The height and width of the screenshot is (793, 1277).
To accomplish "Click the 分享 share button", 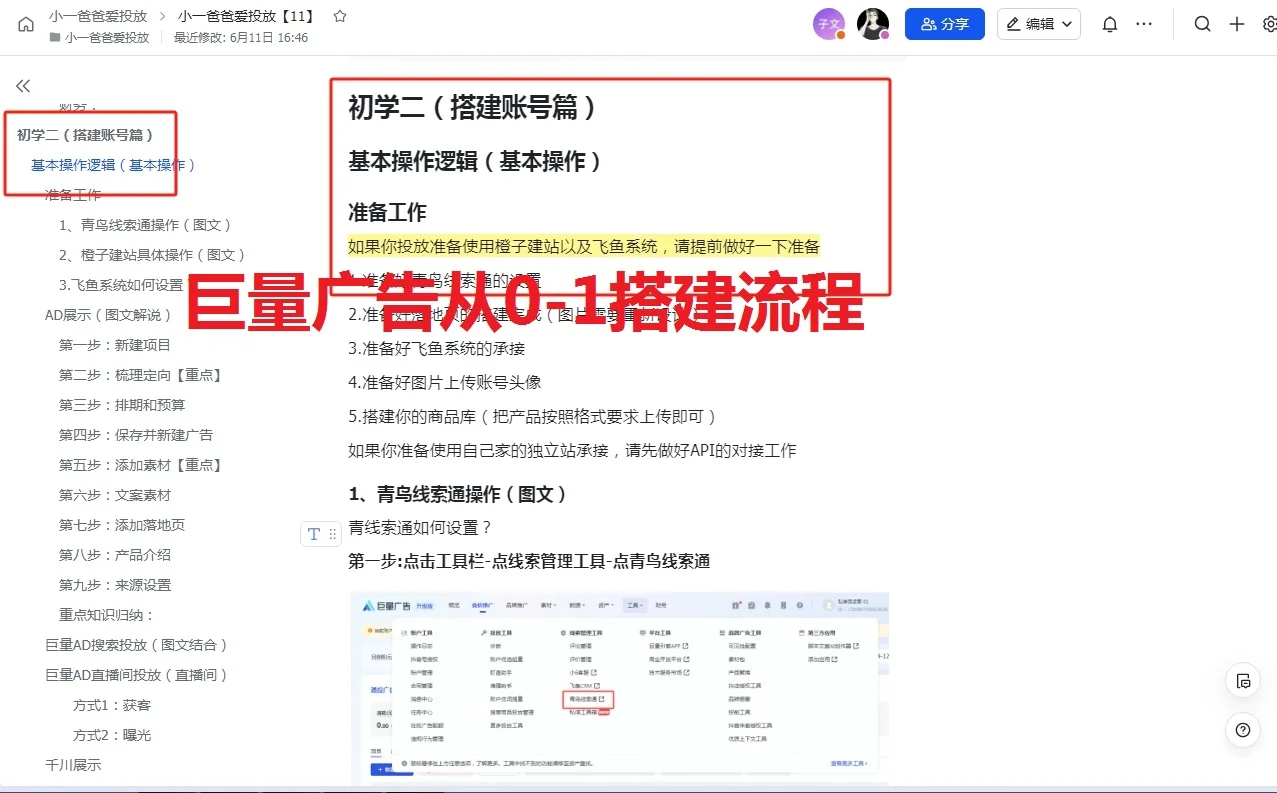I will click(x=945, y=24).
